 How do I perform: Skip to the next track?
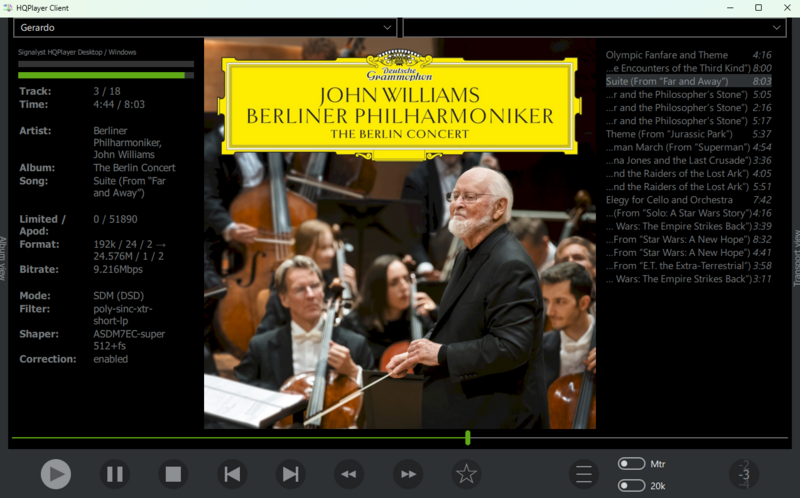pyautogui.click(x=290, y=474)
